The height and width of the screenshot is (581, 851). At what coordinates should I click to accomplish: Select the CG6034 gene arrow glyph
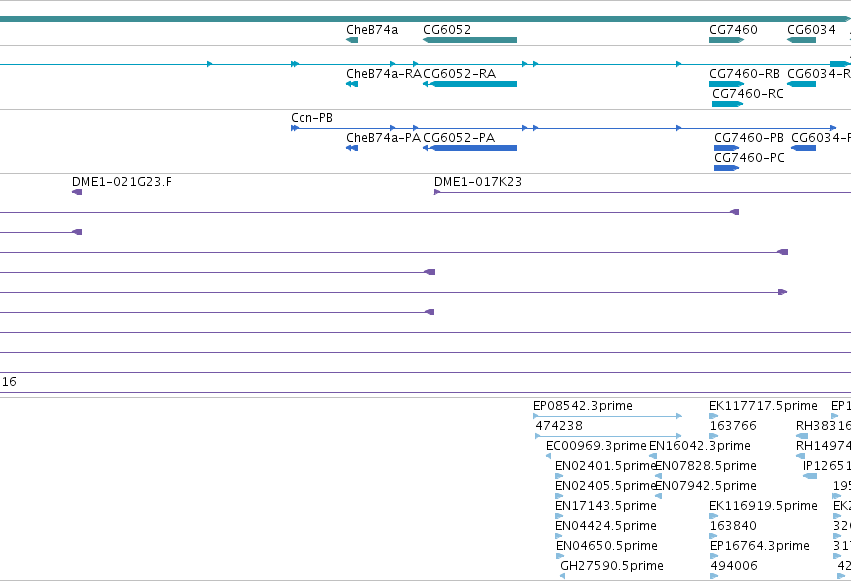point(801,40)
